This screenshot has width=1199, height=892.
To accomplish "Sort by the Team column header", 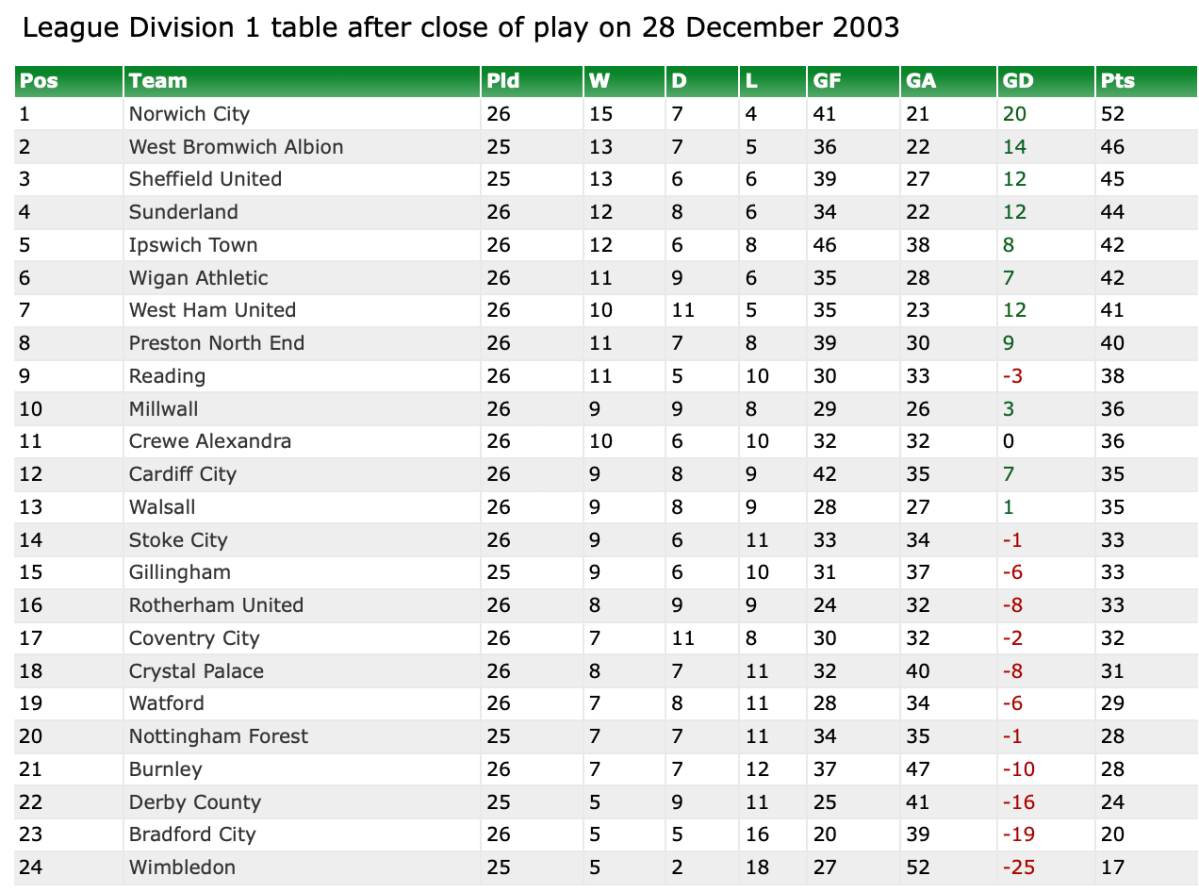I will (x=158, y=82).
